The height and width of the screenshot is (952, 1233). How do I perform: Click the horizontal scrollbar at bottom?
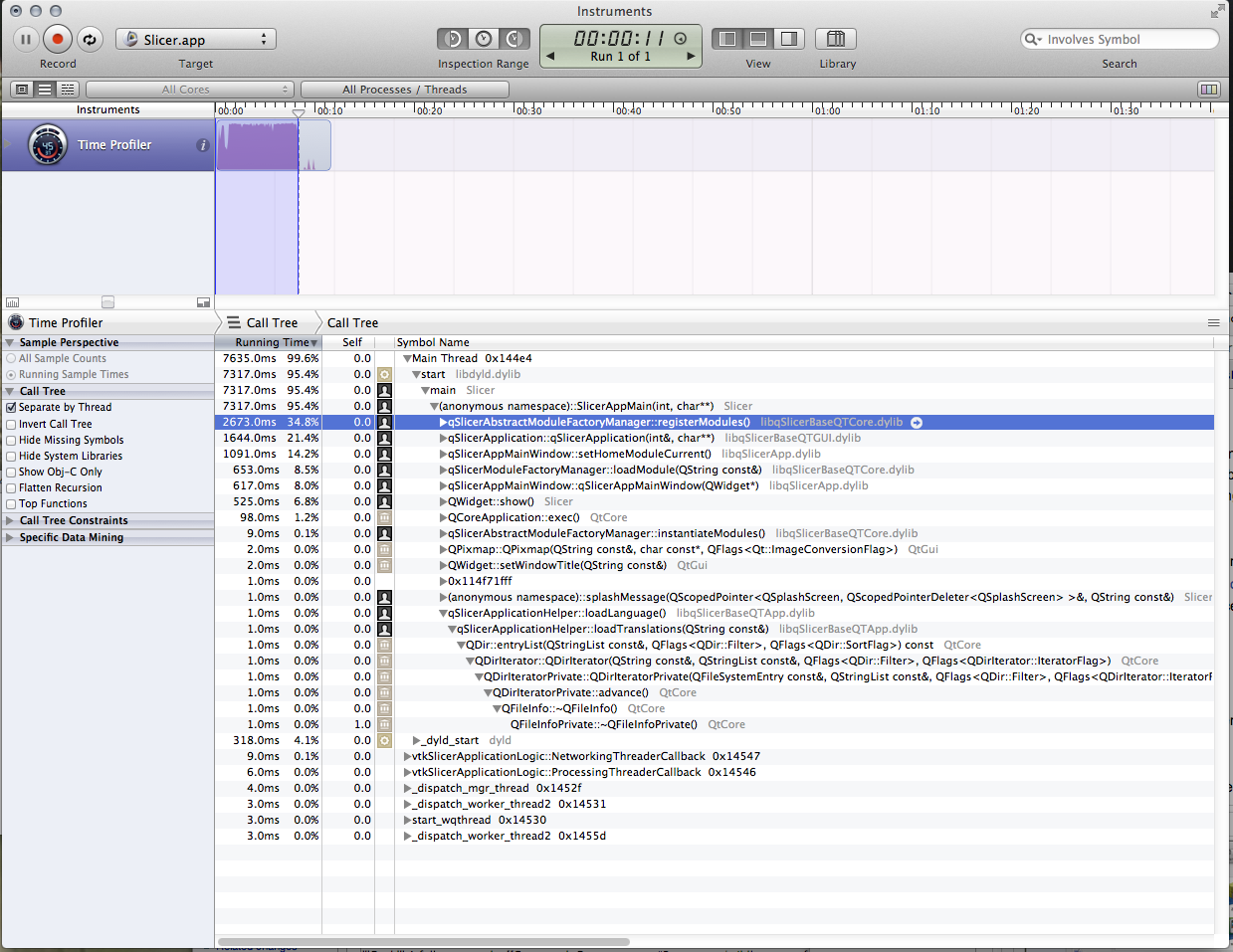pos(423,941)
